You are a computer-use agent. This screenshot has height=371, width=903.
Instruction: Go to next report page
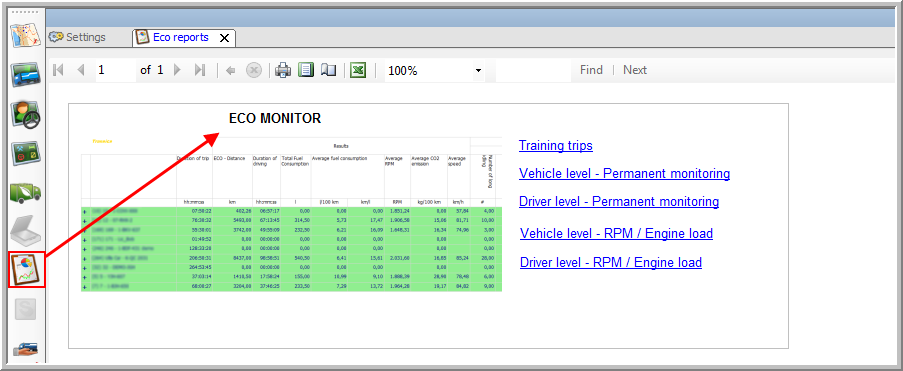pyautogui.click(x=177, y=70)
